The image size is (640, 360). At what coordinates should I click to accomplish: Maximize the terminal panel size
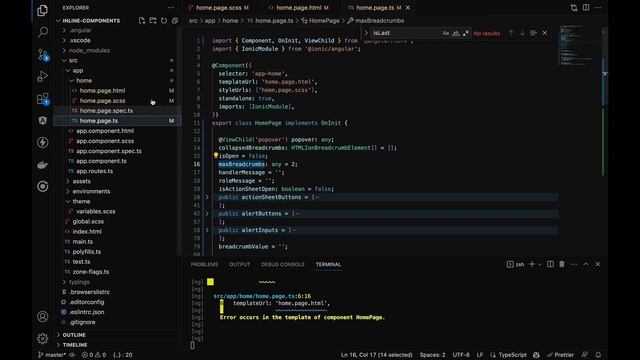coord(586,264)
